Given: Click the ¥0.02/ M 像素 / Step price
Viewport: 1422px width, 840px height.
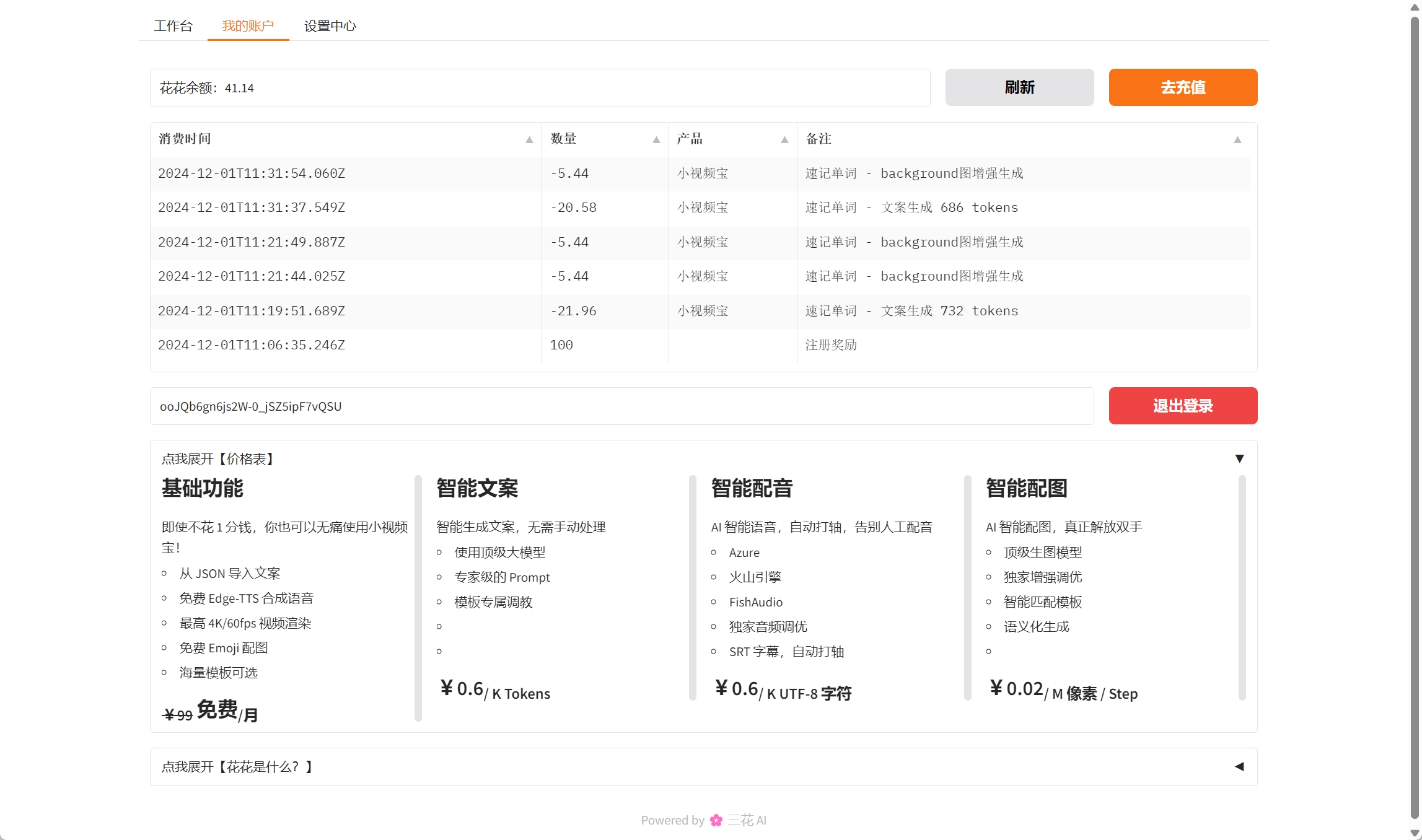Looking at the screenshot, I should [x=1063, y=690].
